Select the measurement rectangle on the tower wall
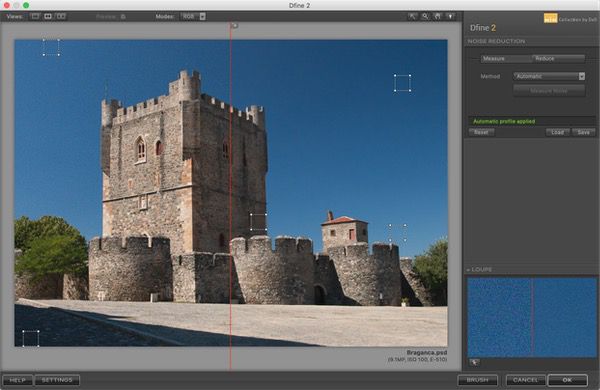 pos(258,222)
